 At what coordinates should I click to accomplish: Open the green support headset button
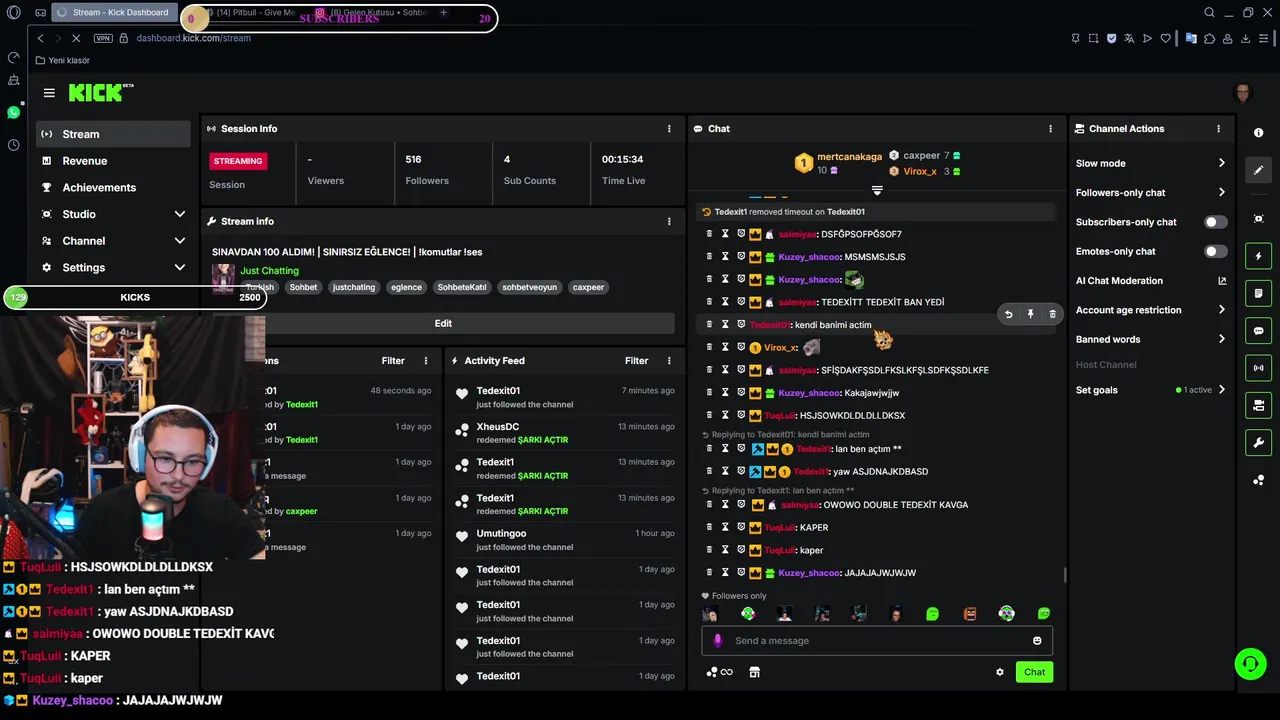click(x=1249, y=664)
